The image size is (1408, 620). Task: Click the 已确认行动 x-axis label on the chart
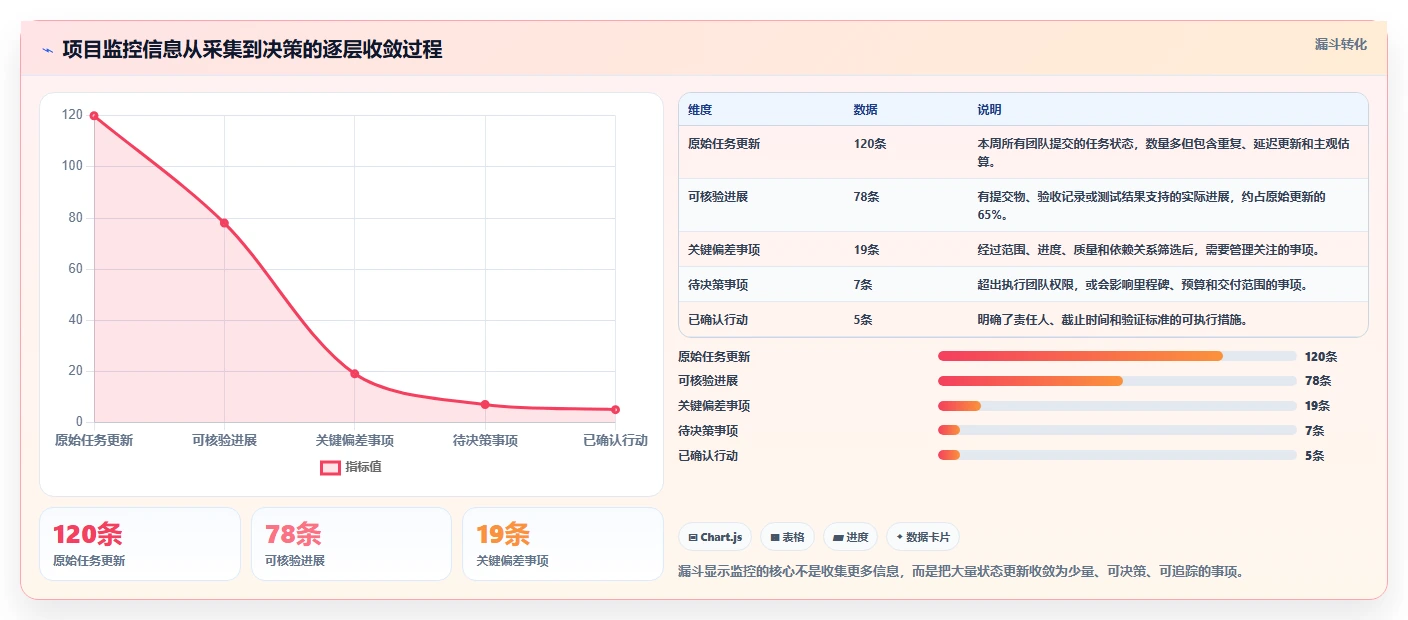click(x=616, y=441)
